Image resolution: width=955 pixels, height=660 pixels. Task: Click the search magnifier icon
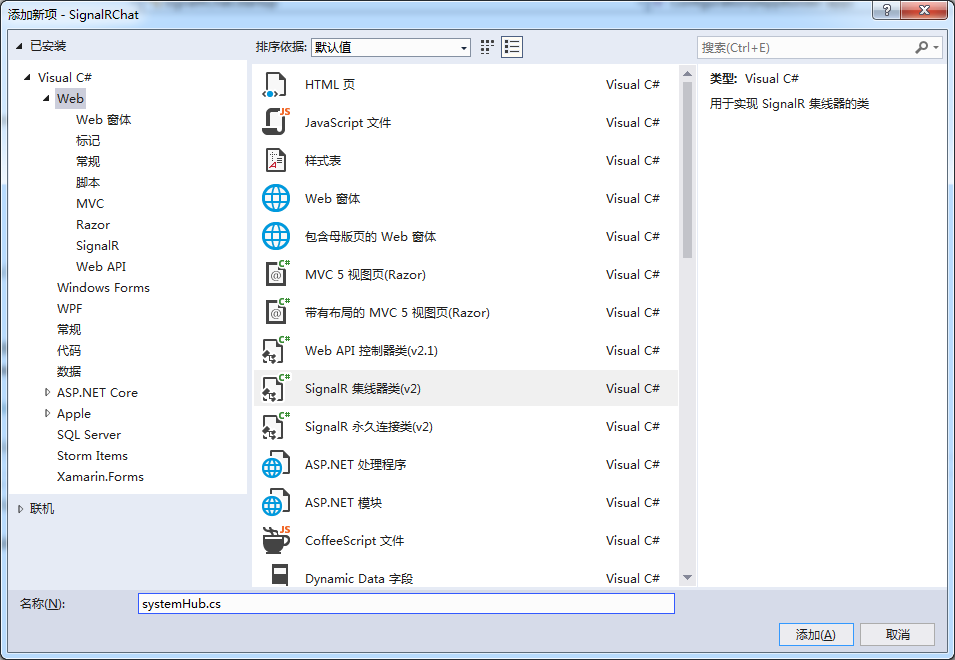point(922,47)
